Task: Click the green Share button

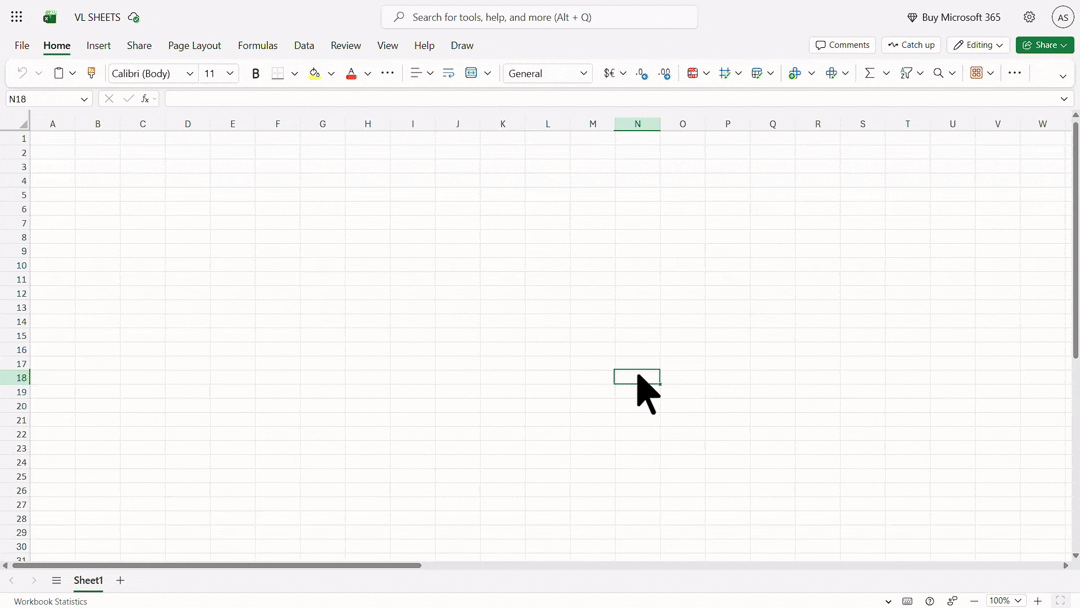Action: pyautogui.click(x=1045, y=45)
